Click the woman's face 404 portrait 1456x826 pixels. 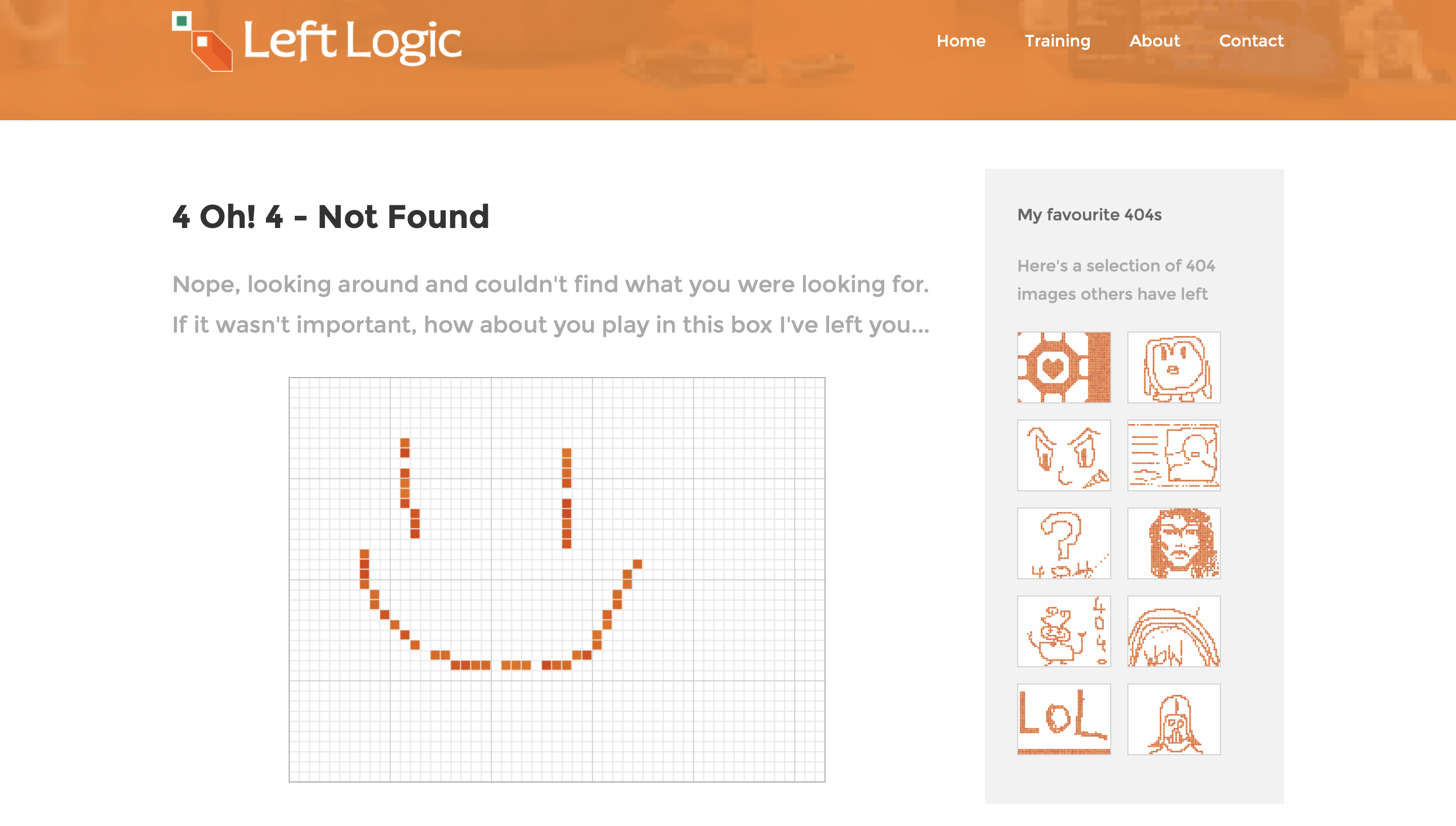1173,543
